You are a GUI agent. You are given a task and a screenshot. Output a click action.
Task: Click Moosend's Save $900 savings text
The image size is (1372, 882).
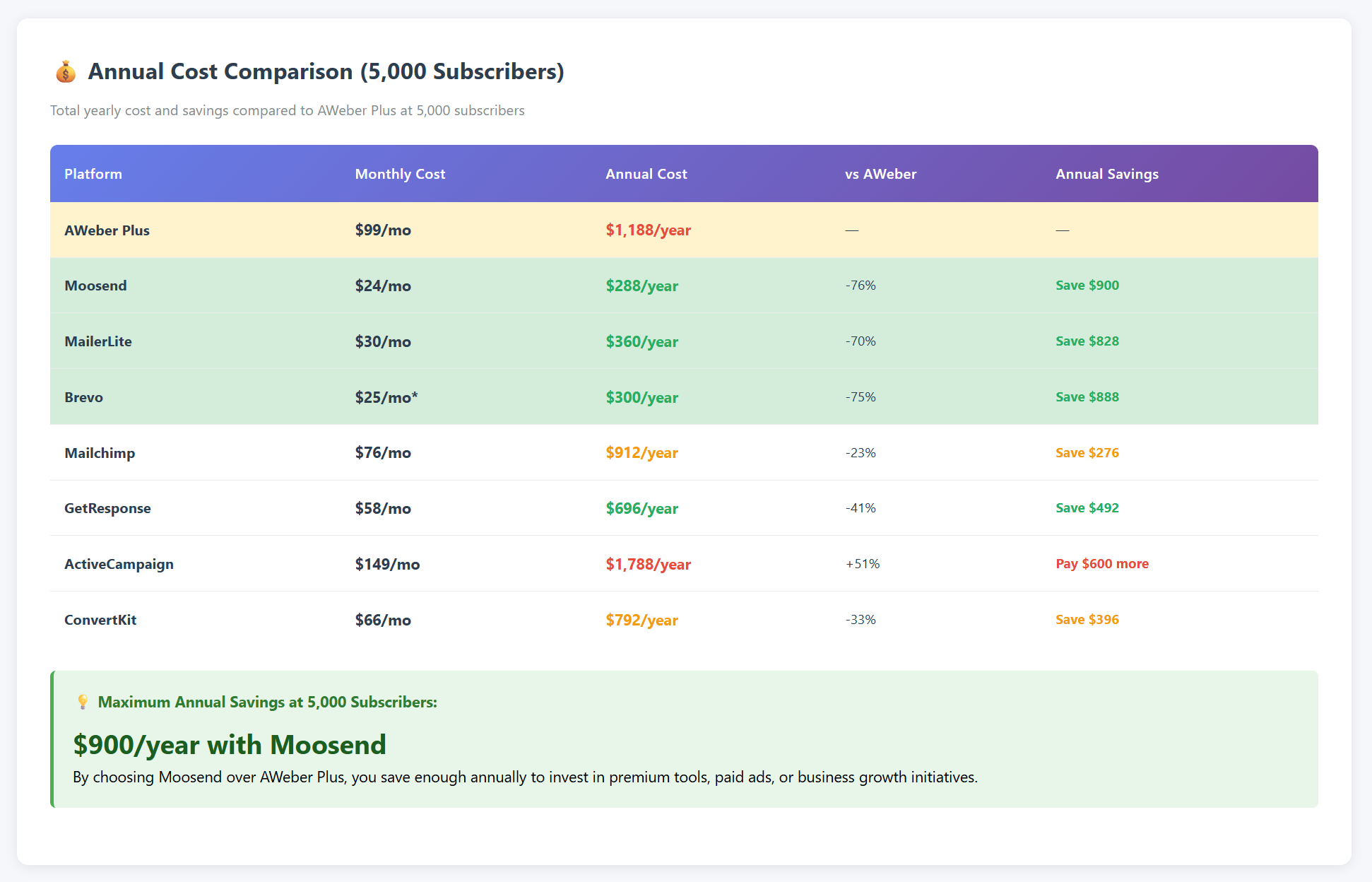(x=1087, y=286)
